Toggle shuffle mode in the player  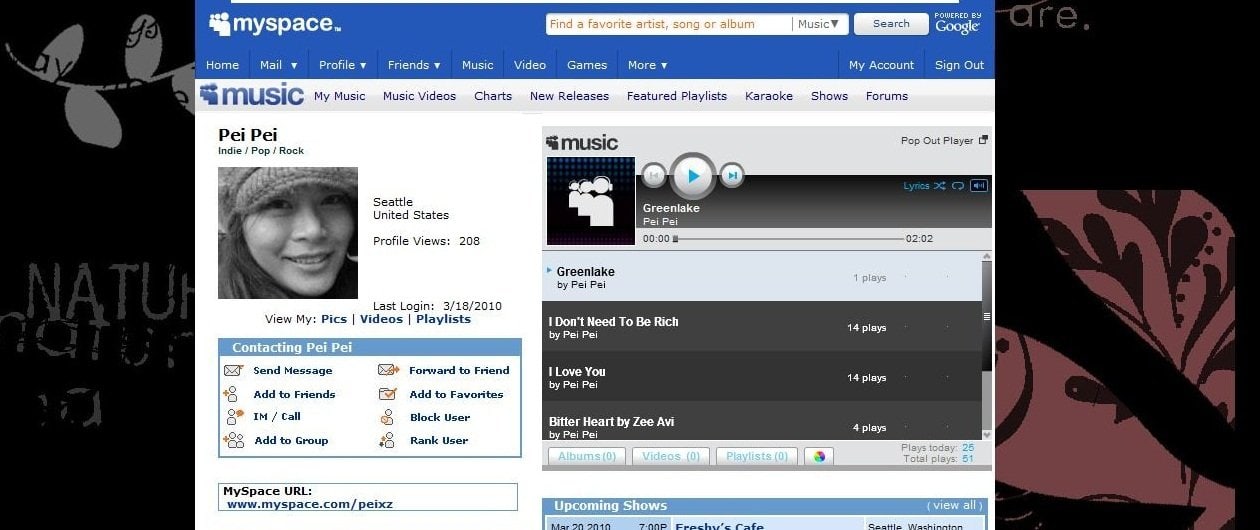click(940, 186)
